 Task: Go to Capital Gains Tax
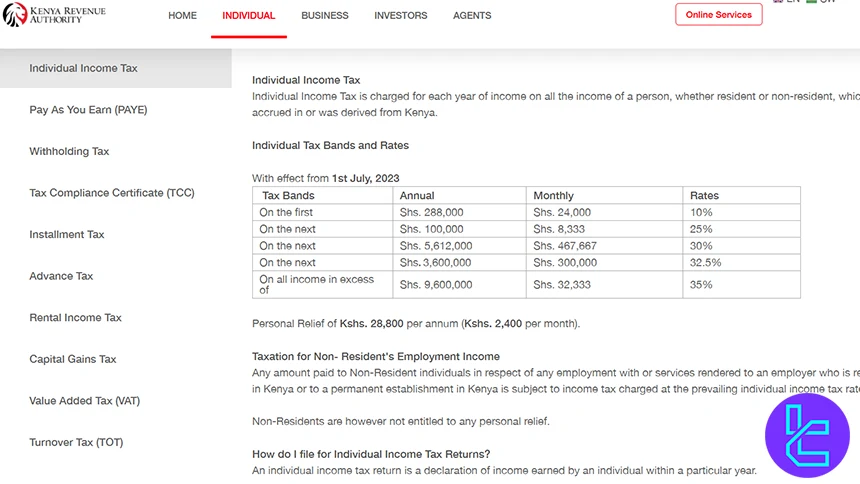pyautogui.click(x=72, y=359)
